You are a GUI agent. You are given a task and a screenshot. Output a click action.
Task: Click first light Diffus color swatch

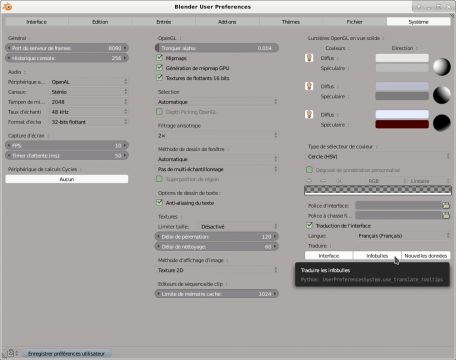[402, 58]
